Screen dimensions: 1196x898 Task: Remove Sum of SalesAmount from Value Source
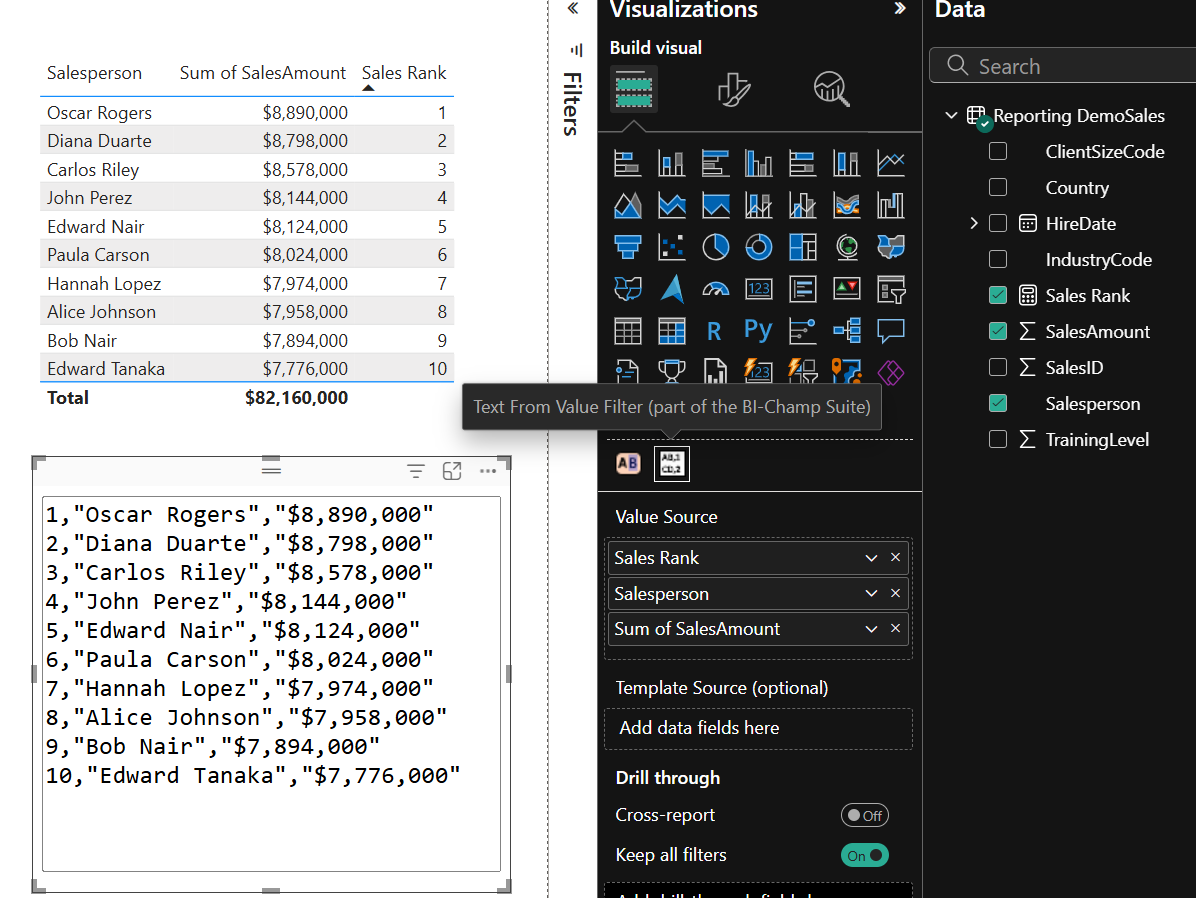click(x=895, y=628)
